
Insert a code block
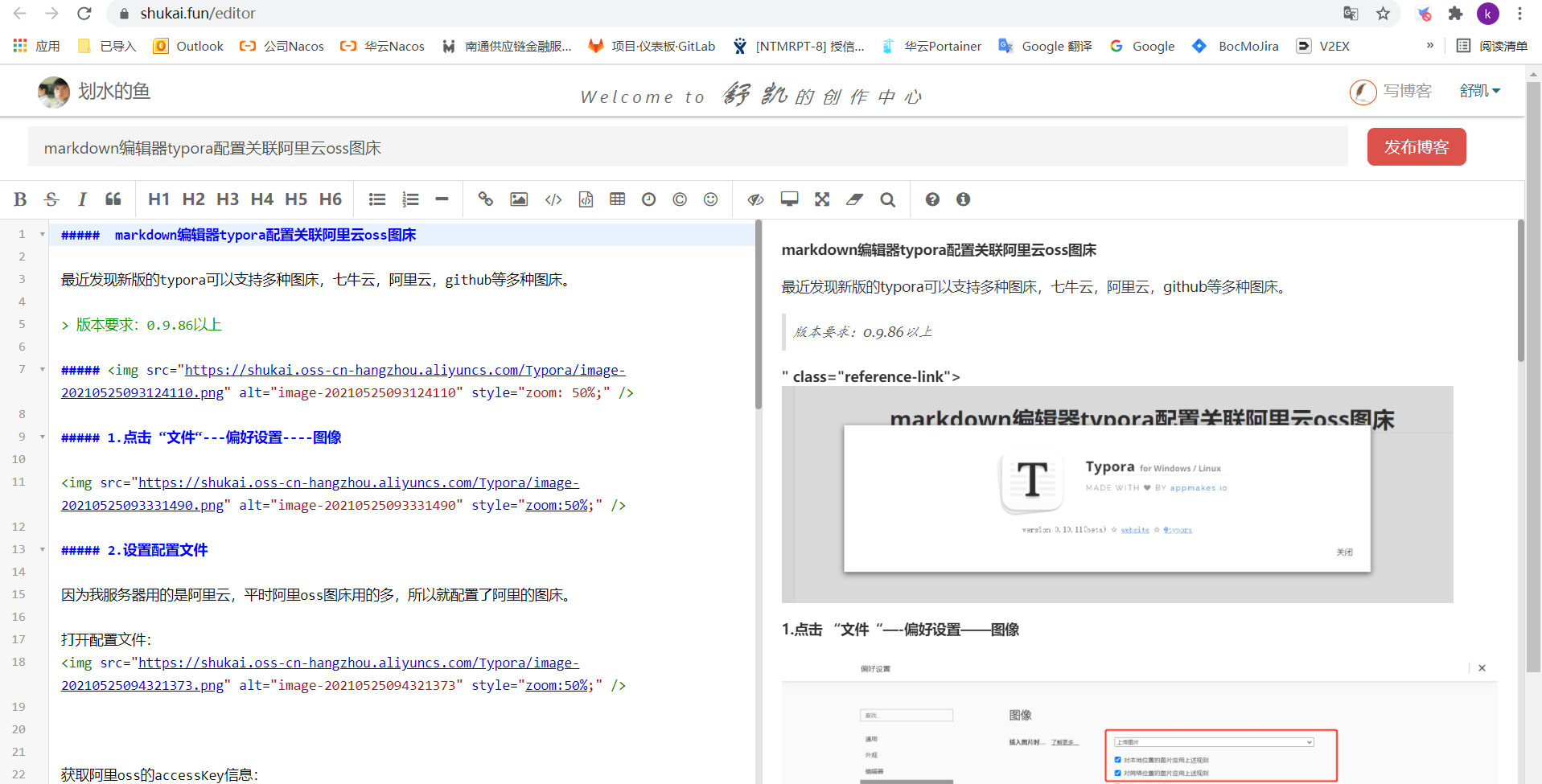tap(586, 199)
